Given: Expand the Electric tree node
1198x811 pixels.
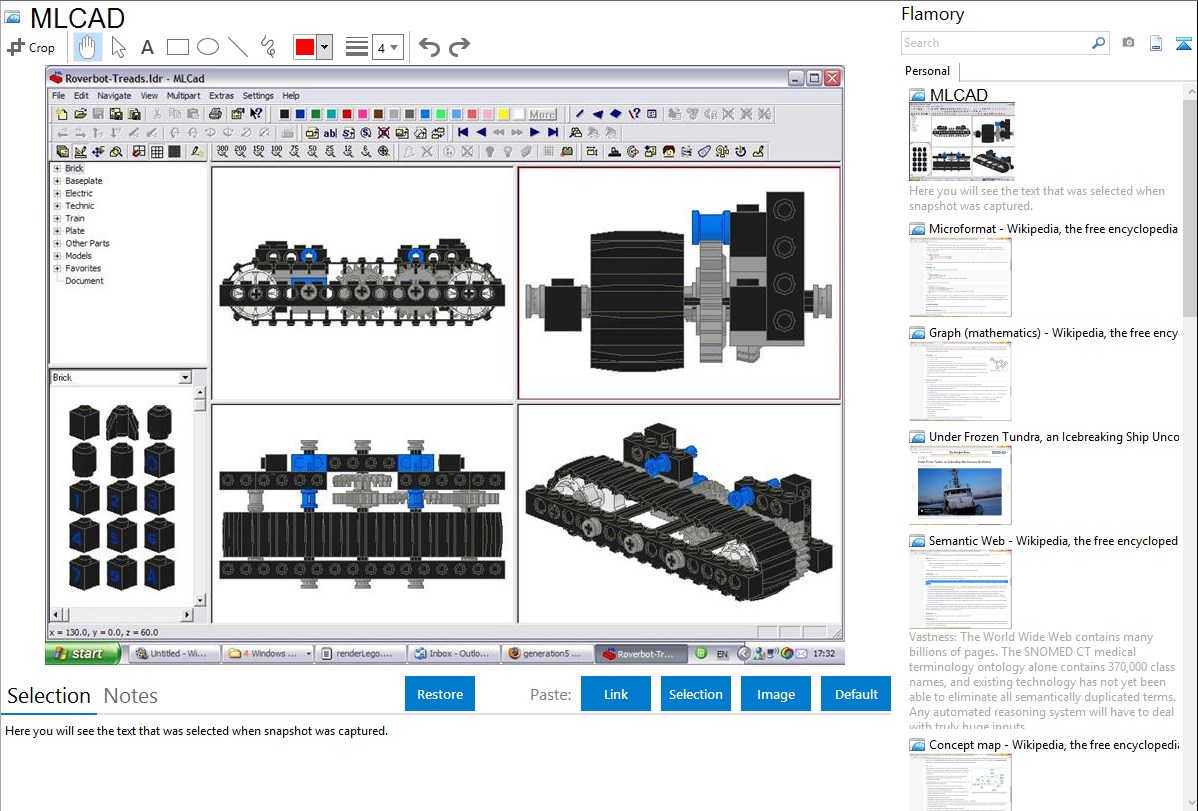Looking at the screenshot, I should pyautogui.click(x=57, y=193).
